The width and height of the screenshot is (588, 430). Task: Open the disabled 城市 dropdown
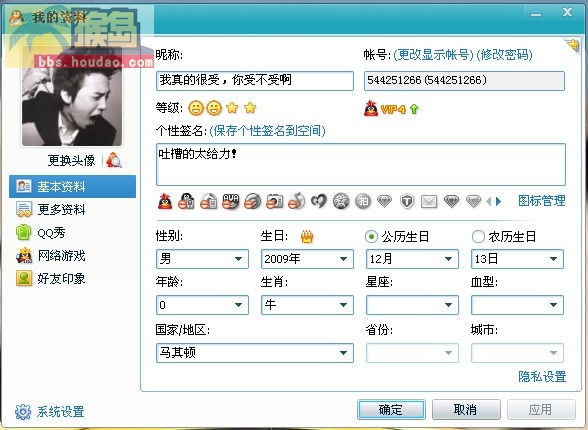[517, 353]
